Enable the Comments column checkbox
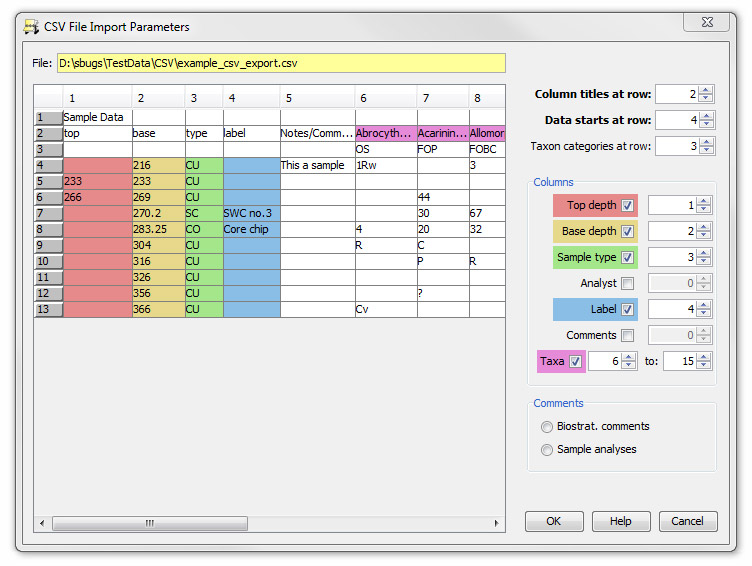752x566 pixels. (627, 335)
